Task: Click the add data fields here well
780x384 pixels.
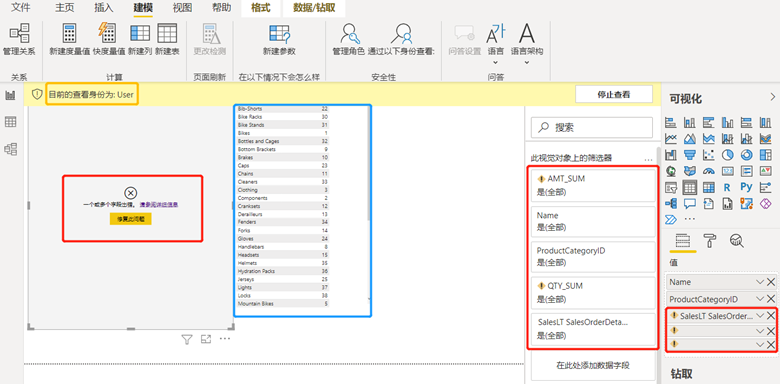Action: point(593,365)
